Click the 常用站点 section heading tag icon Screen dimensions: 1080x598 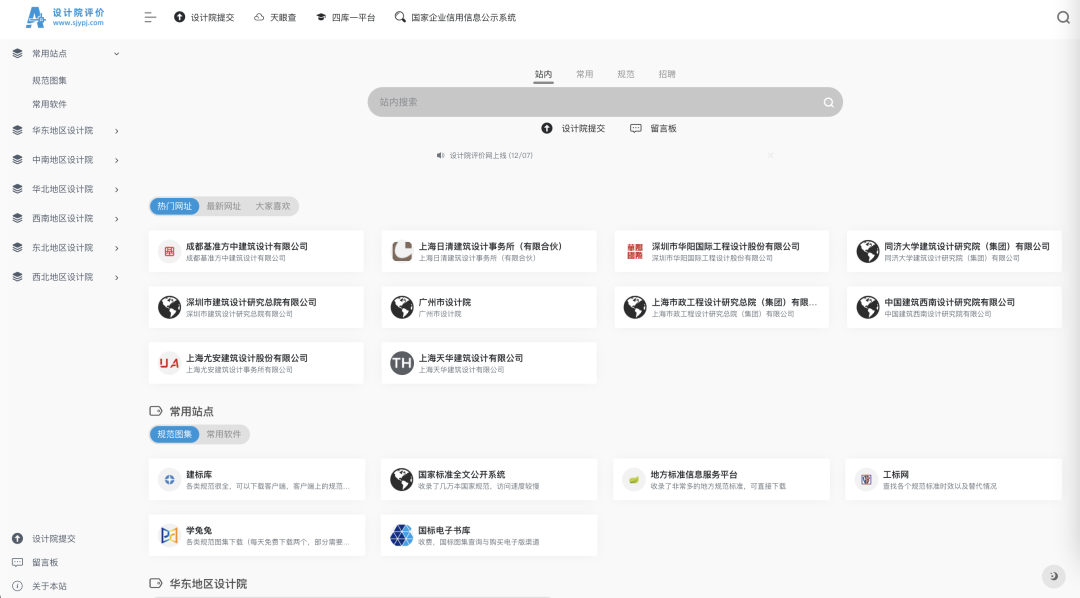(156, 411)
